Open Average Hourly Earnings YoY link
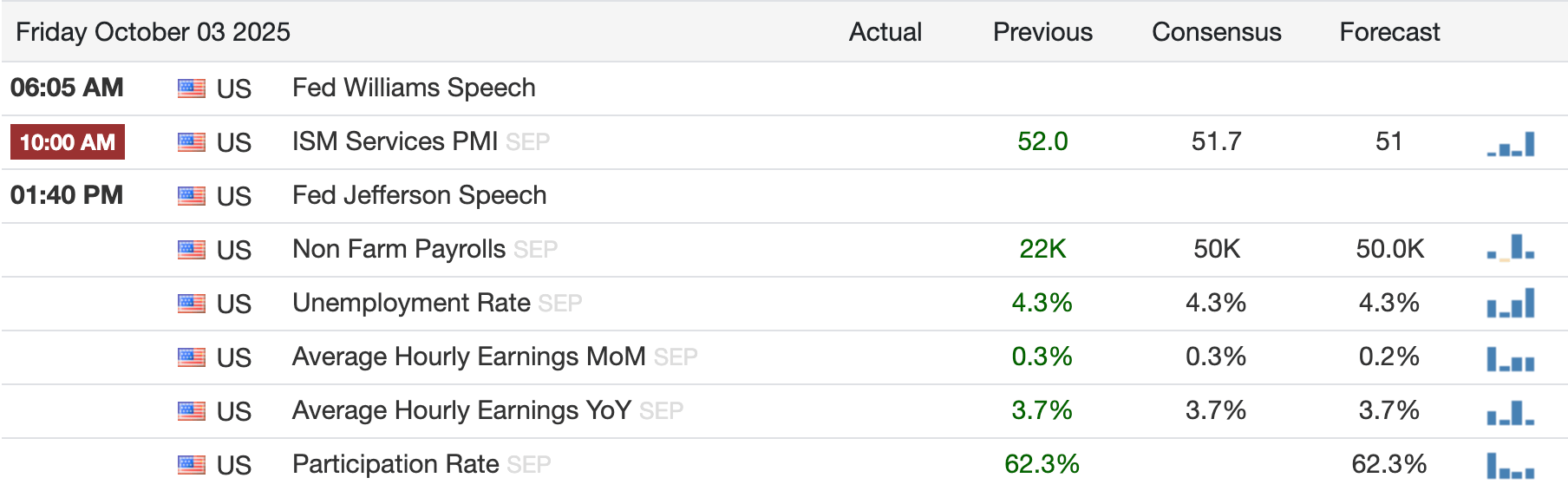The height and width of the screenshot is (491, 1568). pyautogui.click(x=461, y=410)
